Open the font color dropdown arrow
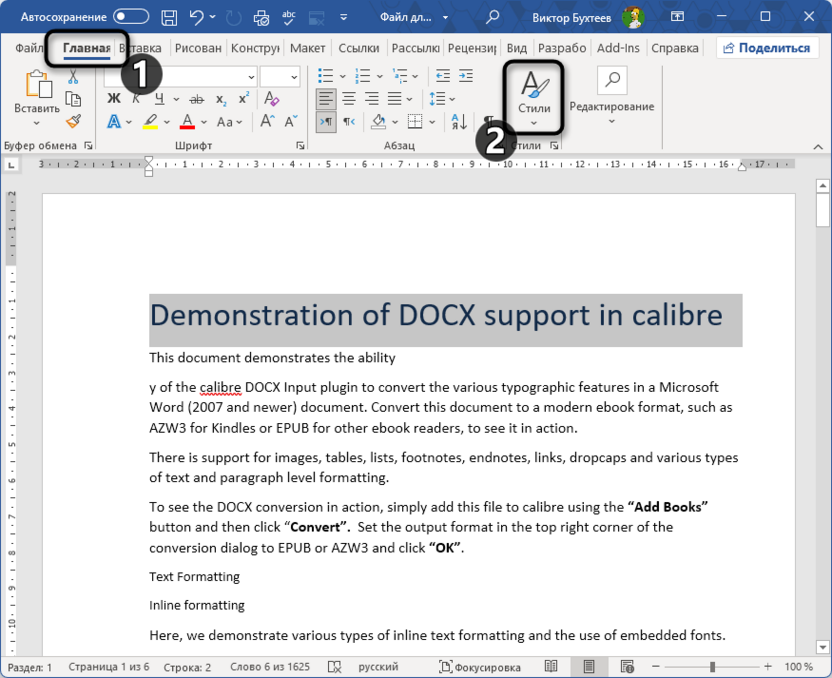This screenshot has width=832, height=678. pyautogui.click(x=204, y=123)
